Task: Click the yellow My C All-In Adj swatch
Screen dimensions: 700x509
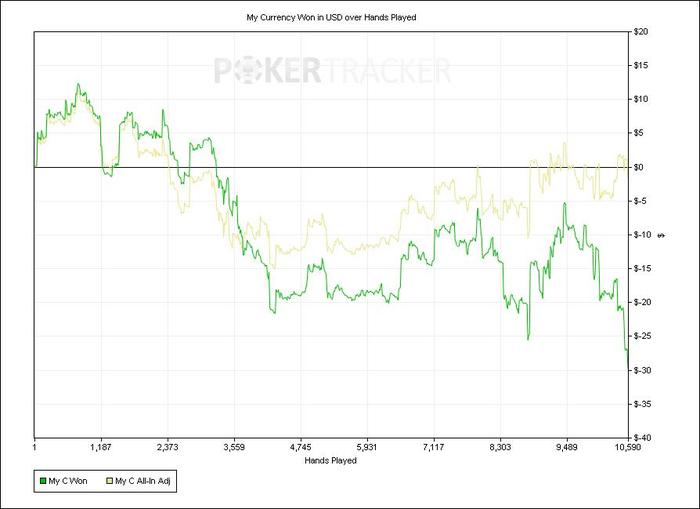Action: tap(109, 481)
